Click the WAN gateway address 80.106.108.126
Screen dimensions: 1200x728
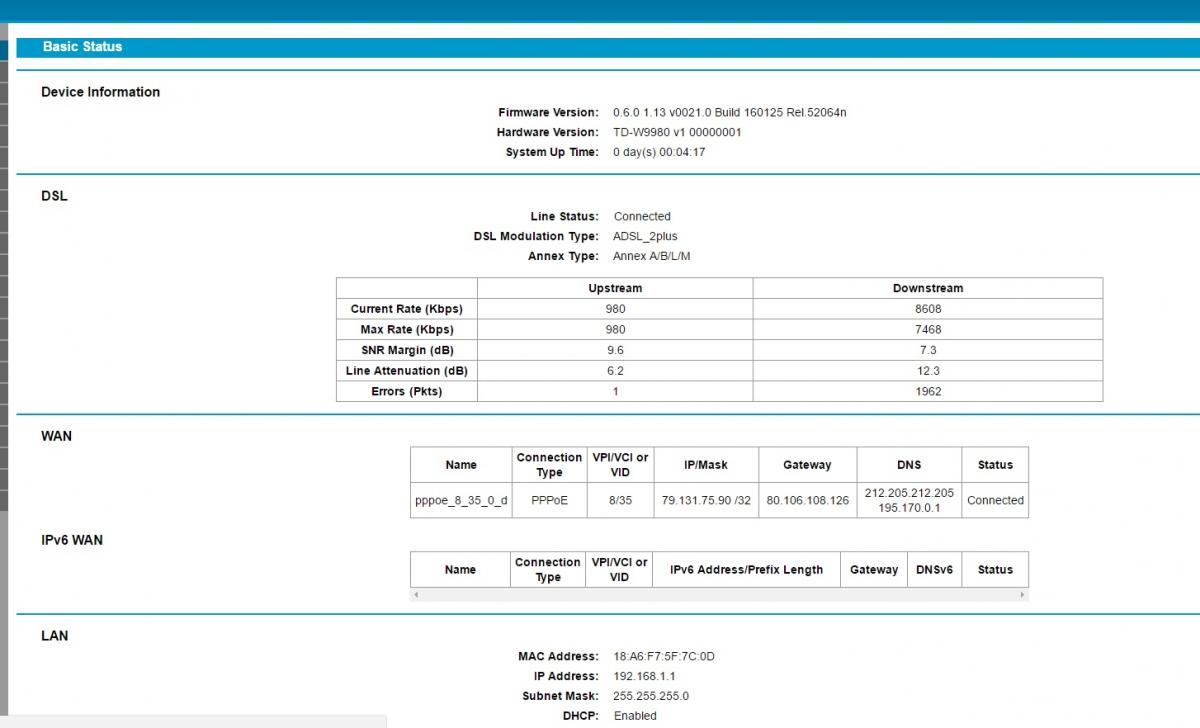point(807,500)
